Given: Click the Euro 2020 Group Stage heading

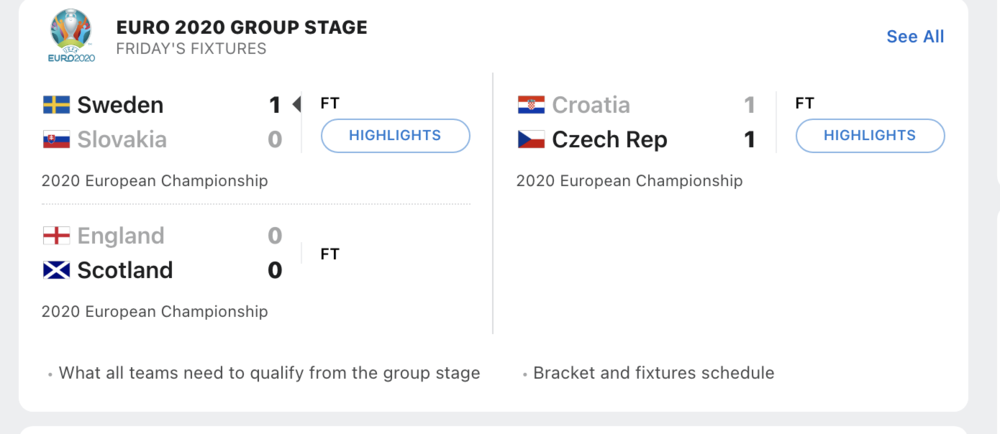Looking at the screenshot, I should [241, 27].
